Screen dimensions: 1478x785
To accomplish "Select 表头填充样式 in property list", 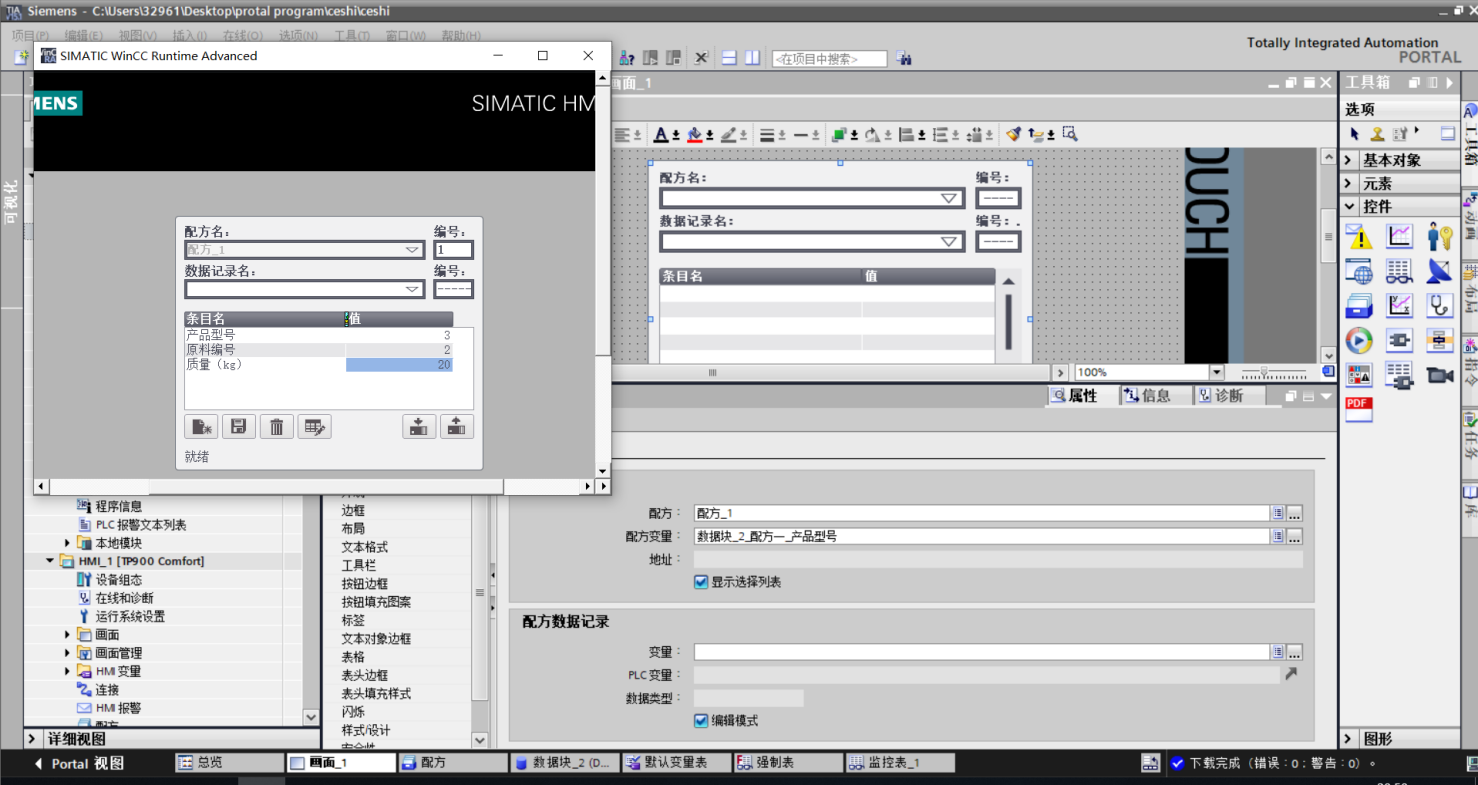I will click(x=376, y=693).
